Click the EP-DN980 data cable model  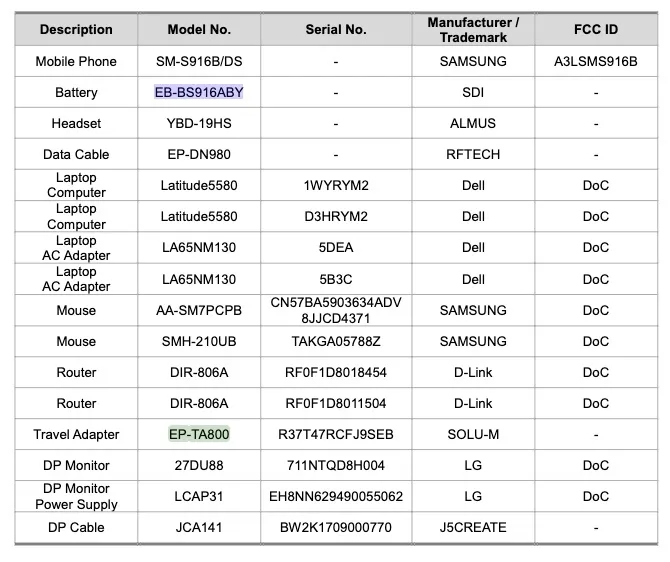coord(199,154)
